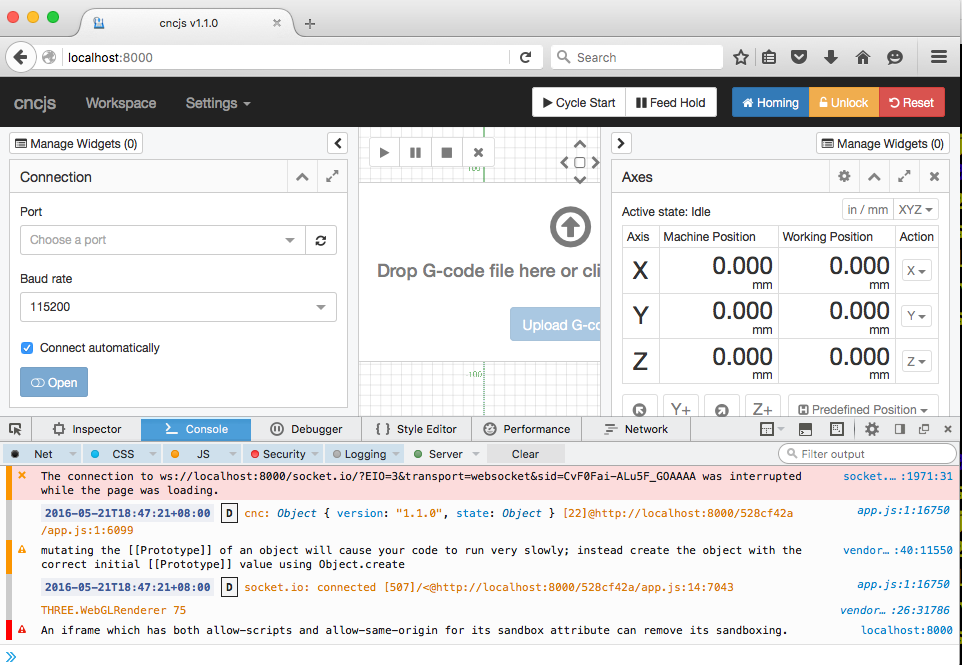
Task: Open the X axis action dropdown
Action: tap(916, 271)
